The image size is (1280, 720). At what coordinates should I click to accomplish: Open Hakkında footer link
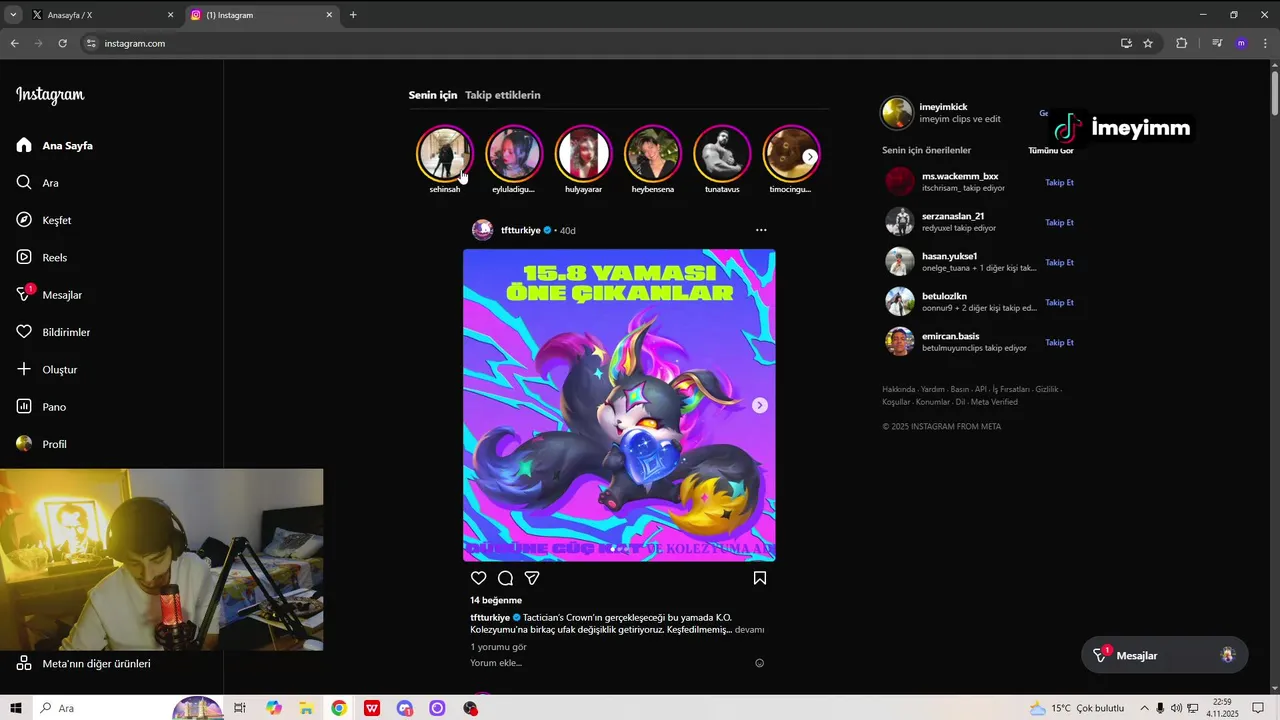click(x=898, y=389)
